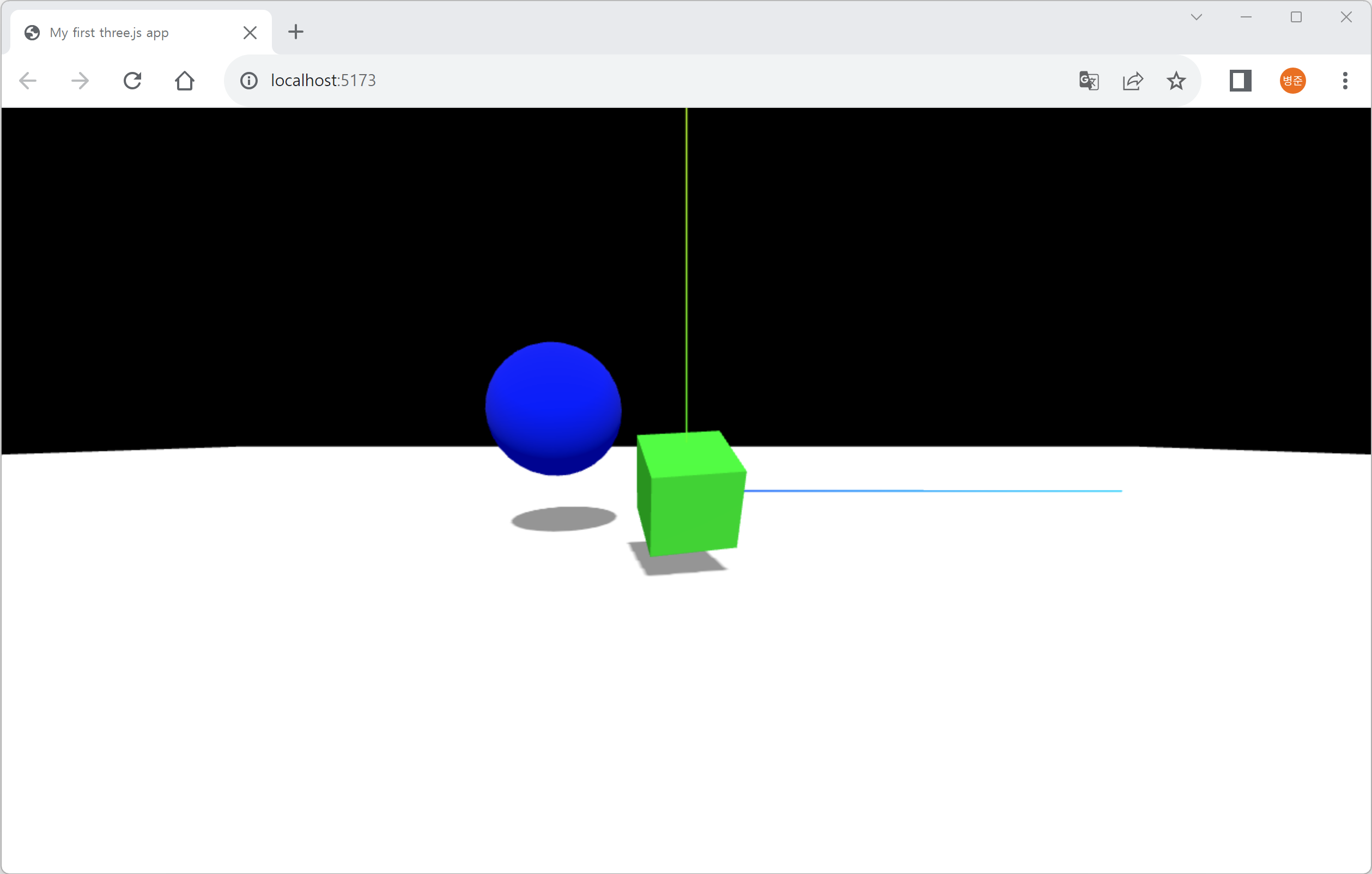Reload the localhost page

coord(132,81)
